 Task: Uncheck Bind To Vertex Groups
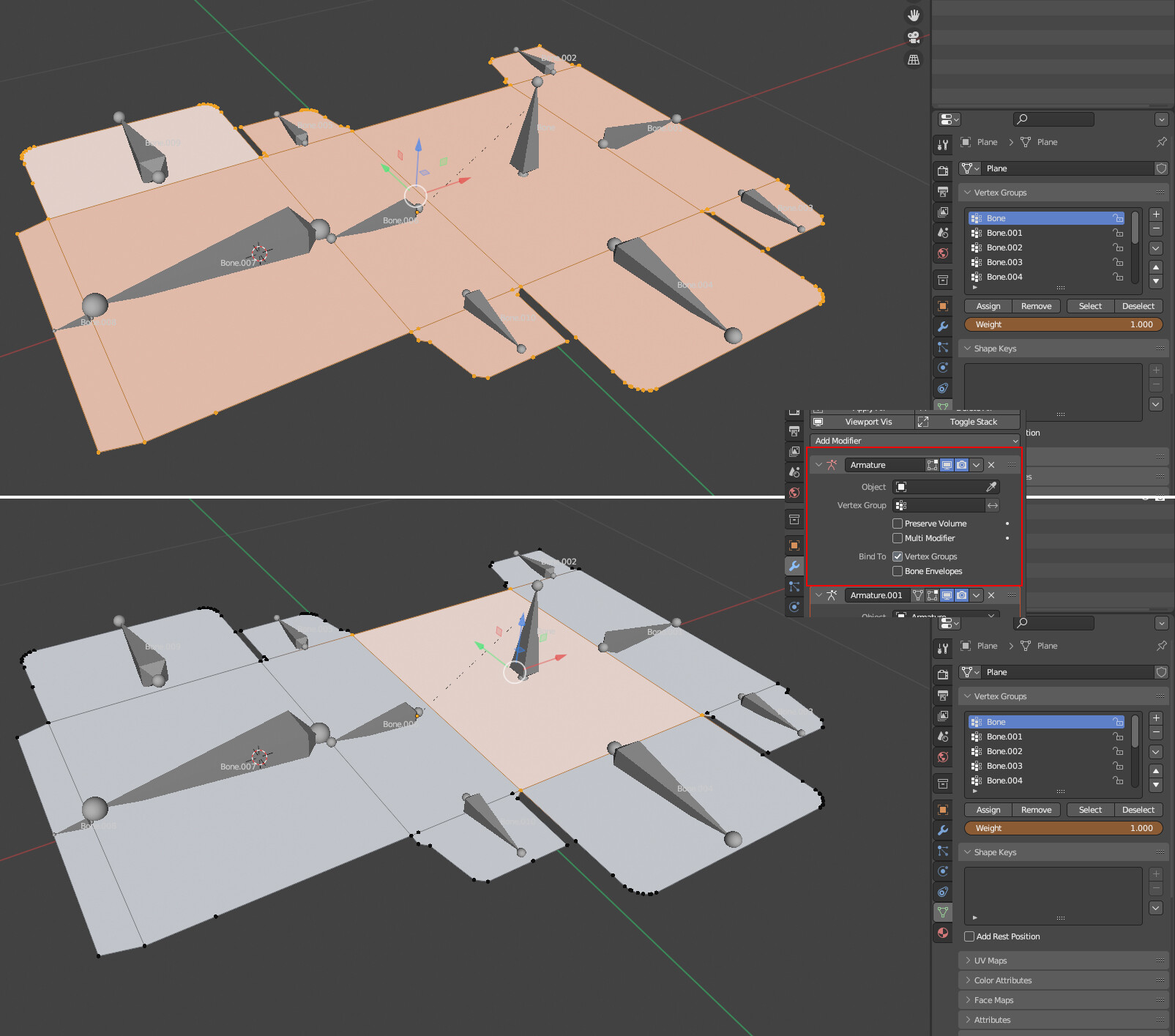tap(898, 556)
